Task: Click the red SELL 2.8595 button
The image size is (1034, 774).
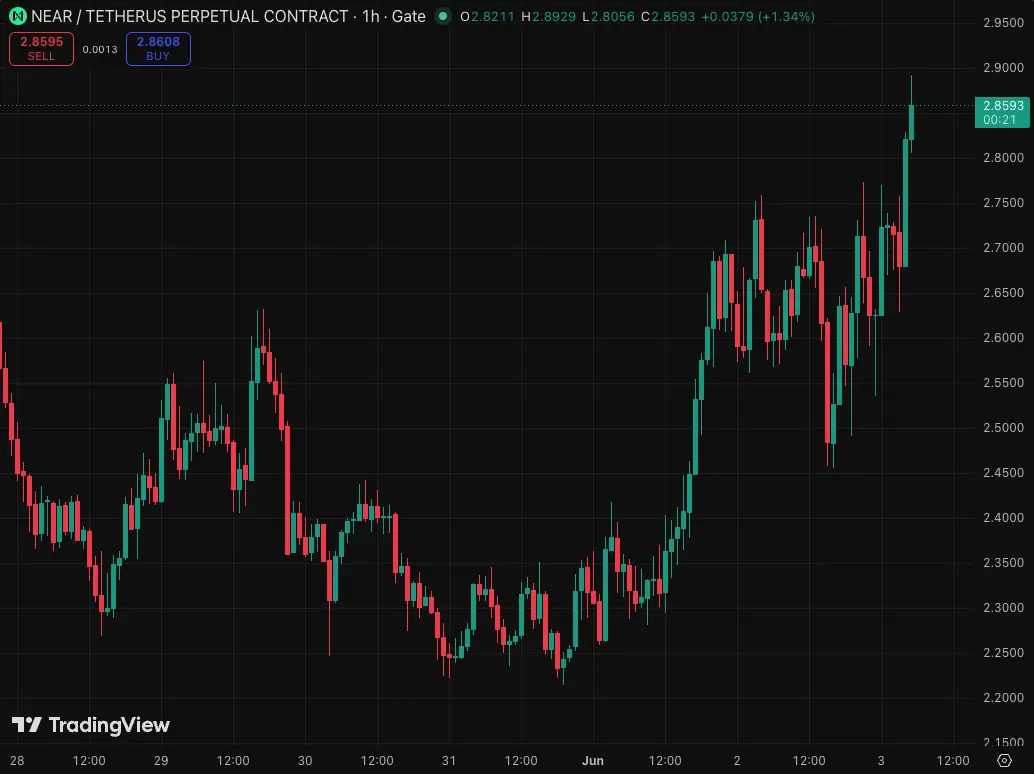Action: pyautogui.click(x=42, y=49)
